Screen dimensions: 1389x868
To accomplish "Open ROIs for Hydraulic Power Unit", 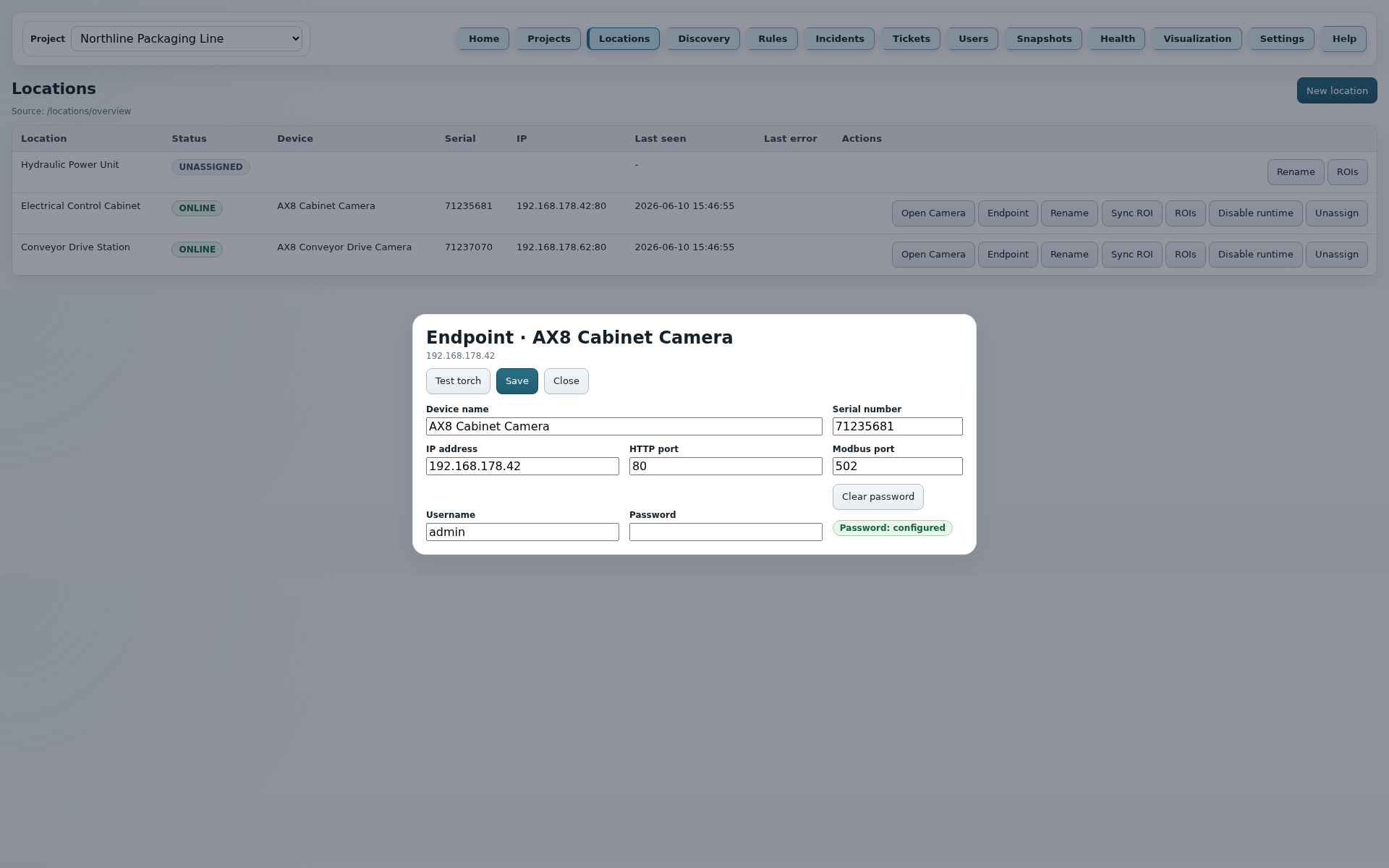I will coord(1347,172).
